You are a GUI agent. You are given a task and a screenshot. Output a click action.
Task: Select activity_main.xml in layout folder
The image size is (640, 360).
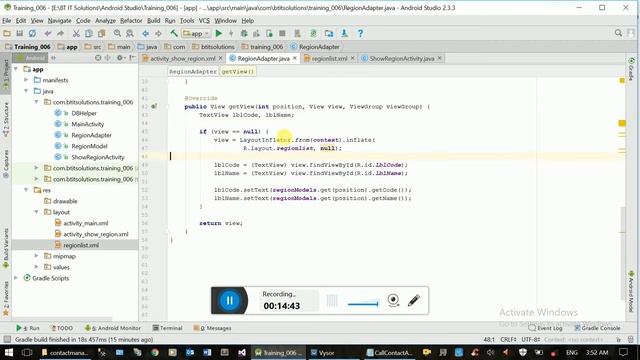(x=85, y=223)
